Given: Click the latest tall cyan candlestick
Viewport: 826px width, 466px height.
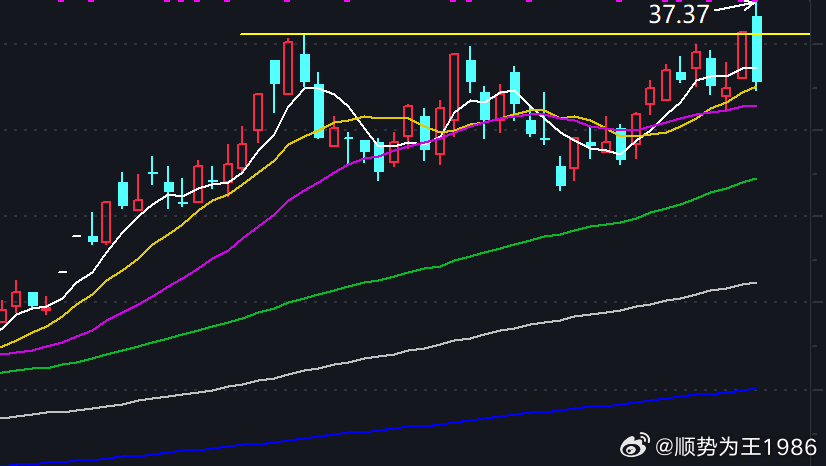Looking at the screenshot, I should pos(757,48).
